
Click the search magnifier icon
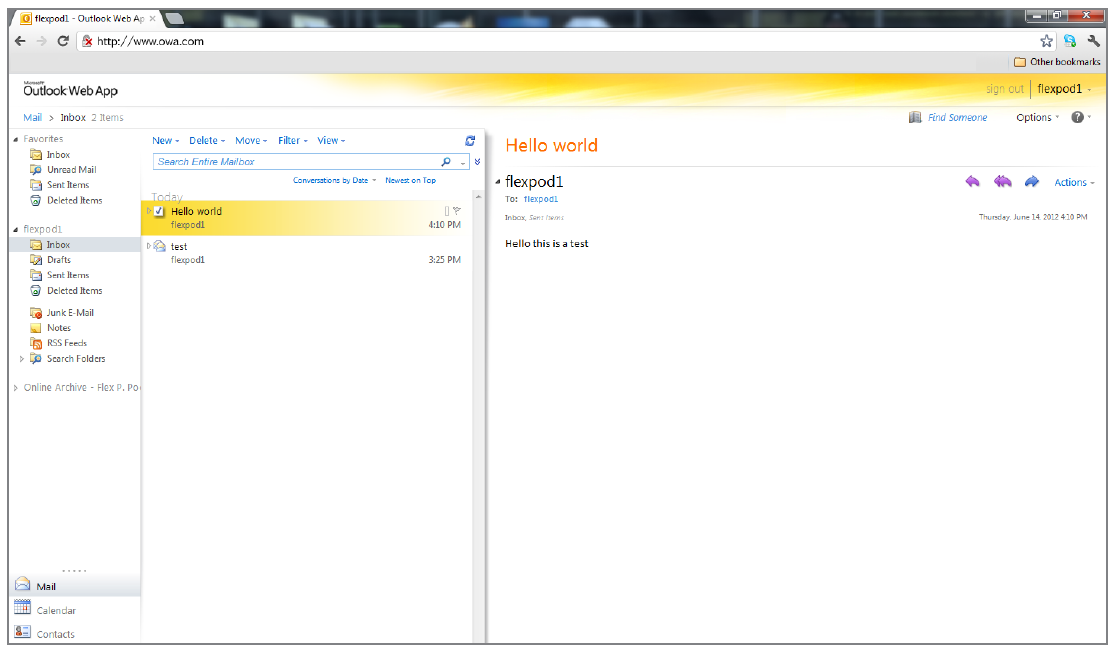446,162
